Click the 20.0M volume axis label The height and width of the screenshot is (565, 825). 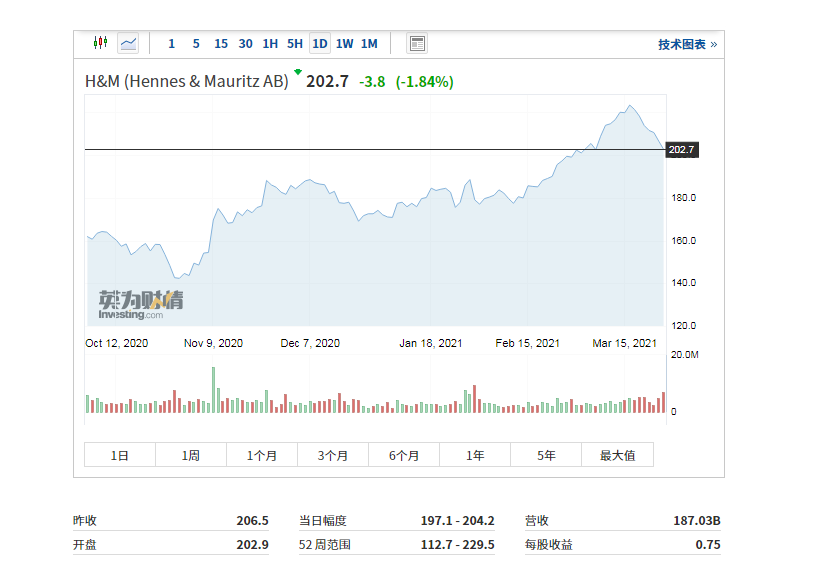(x=685, y=355)
